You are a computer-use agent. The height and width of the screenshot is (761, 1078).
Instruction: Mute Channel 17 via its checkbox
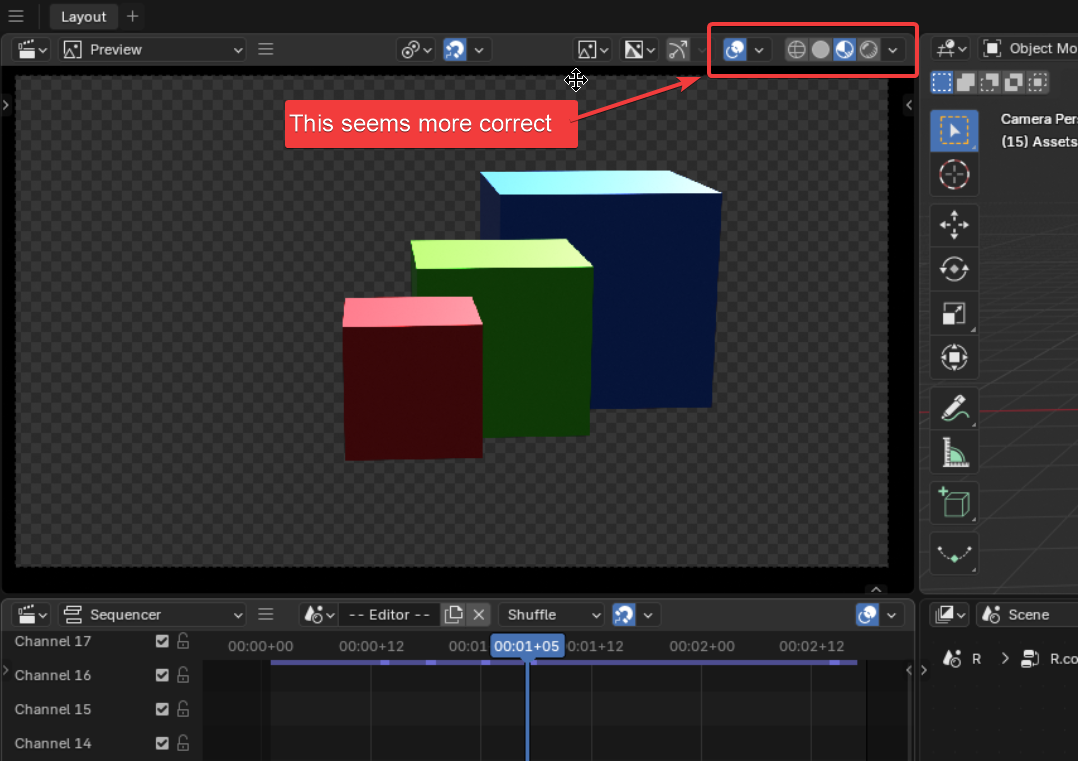[162, 641]
